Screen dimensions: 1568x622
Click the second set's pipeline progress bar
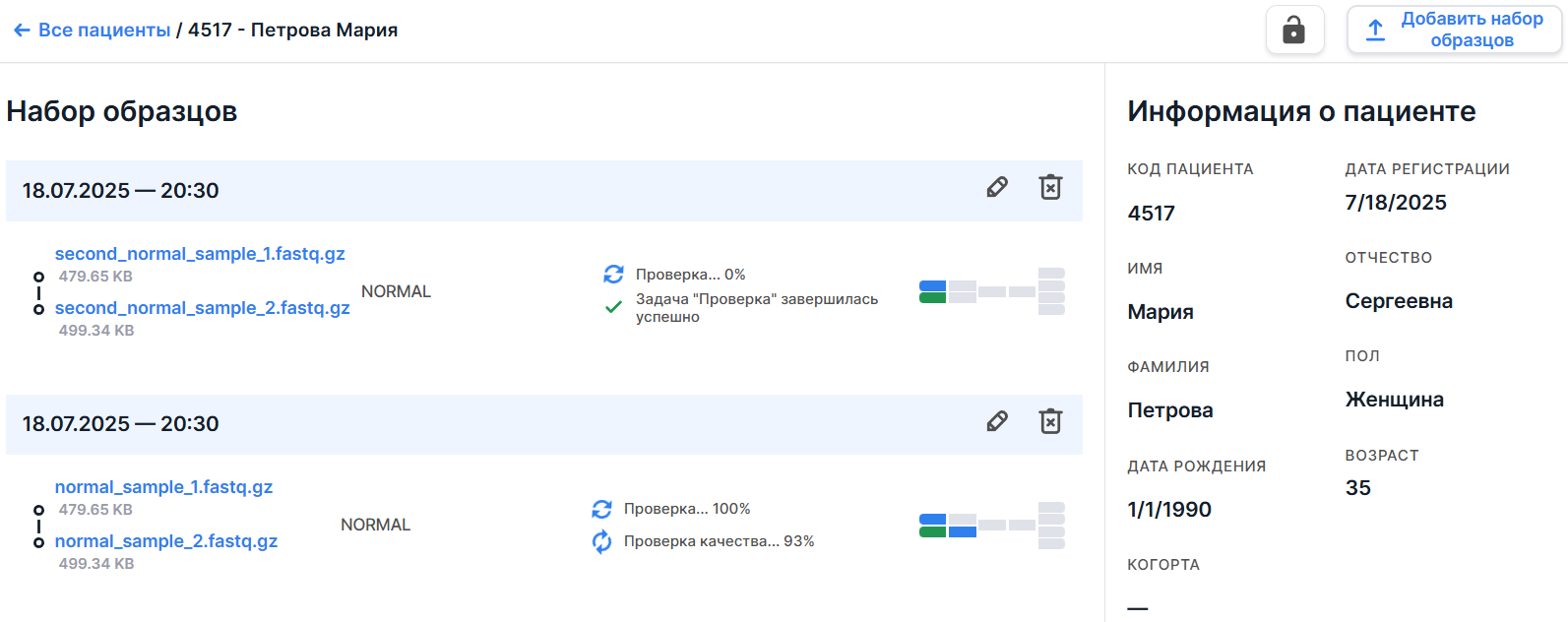[x=991, y=526]
